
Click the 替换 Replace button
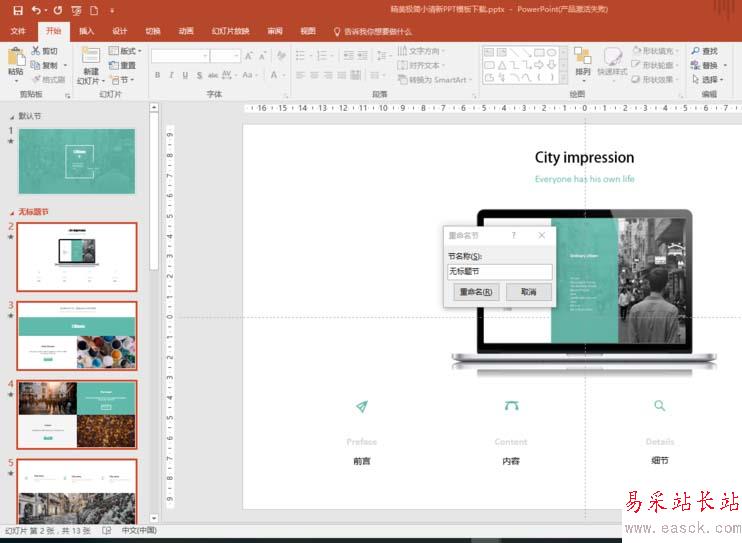(705, 65)
